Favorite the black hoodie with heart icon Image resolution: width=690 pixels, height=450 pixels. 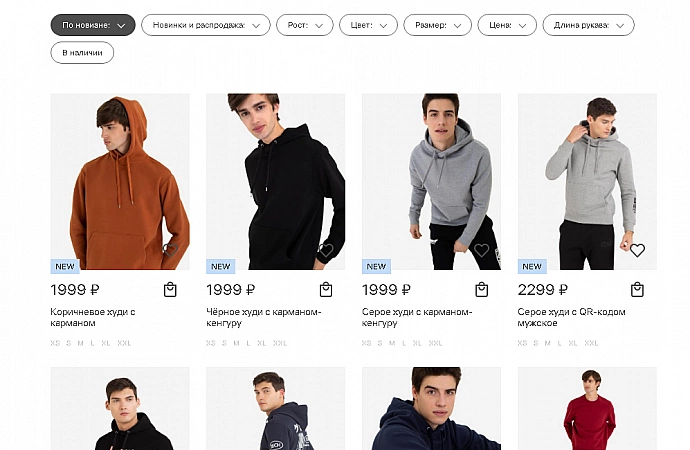point(326,250)
